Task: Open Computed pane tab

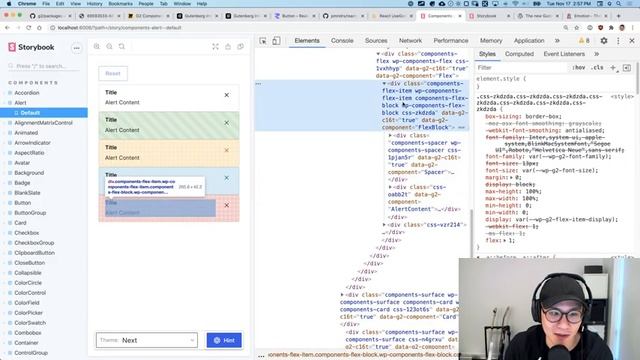Action: pyautogui.click(x=519, y=54)
